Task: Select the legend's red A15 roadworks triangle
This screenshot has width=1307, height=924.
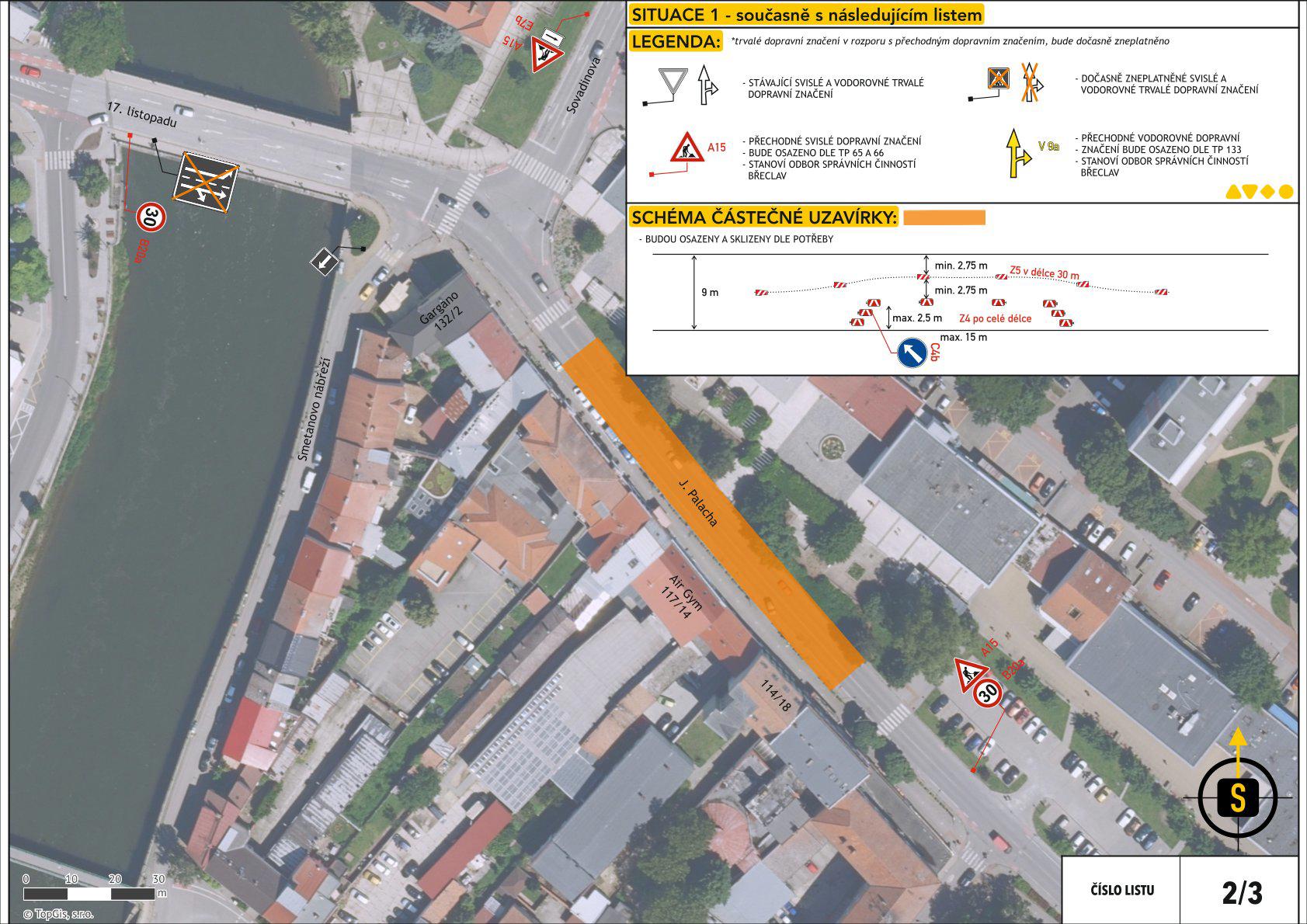Action: (x=687, y=148)
